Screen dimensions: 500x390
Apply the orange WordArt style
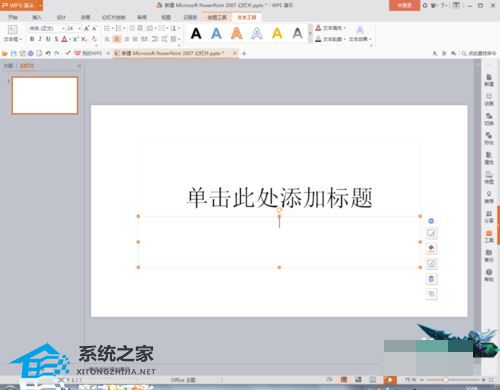(x=237, y=33)
